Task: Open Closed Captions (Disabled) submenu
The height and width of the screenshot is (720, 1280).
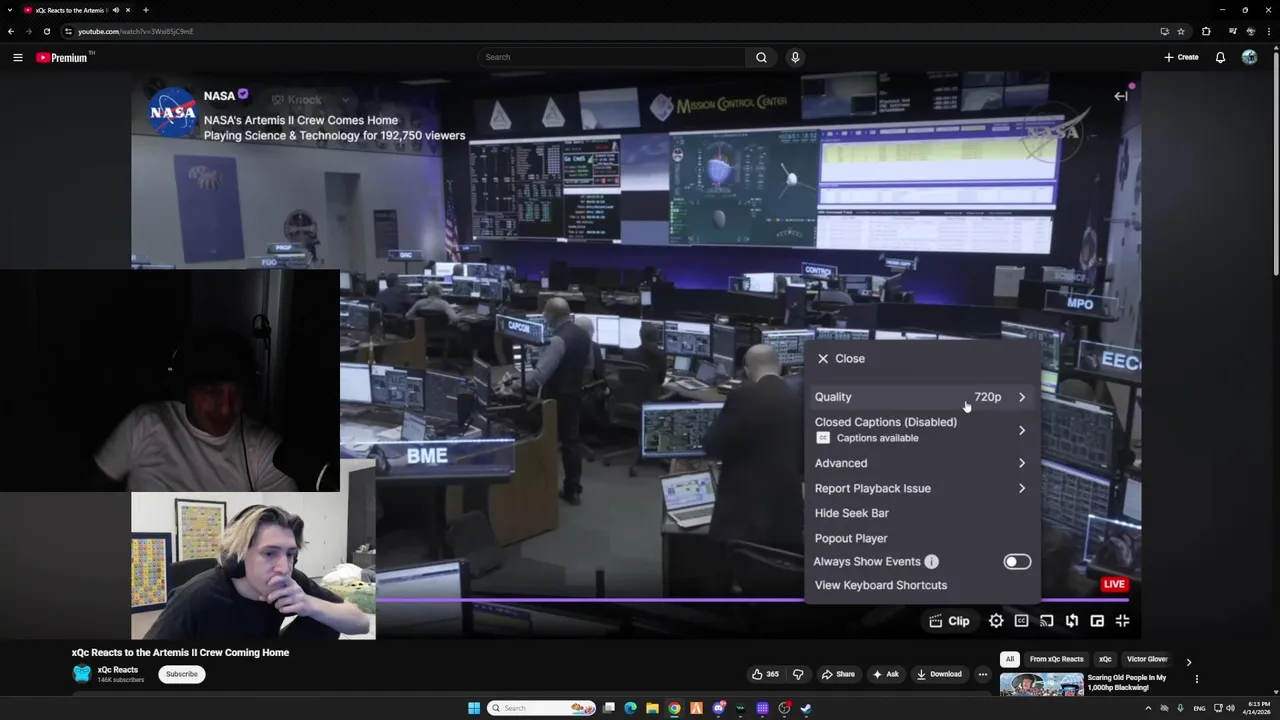Action: click(x=921, y=429)
